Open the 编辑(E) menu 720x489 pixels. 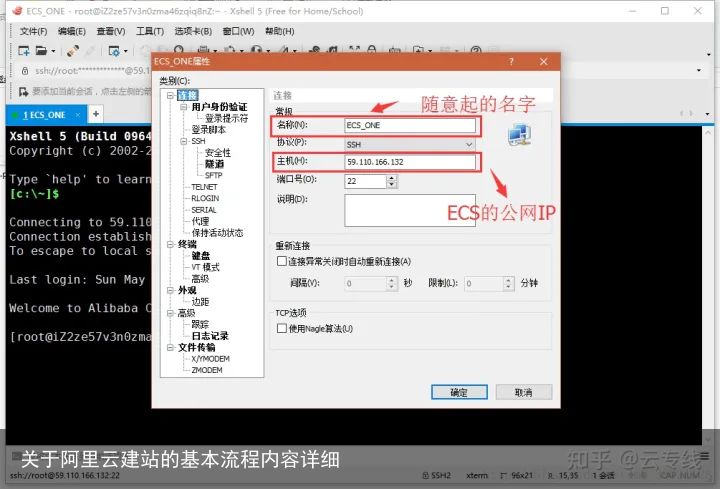coord(72,31)
